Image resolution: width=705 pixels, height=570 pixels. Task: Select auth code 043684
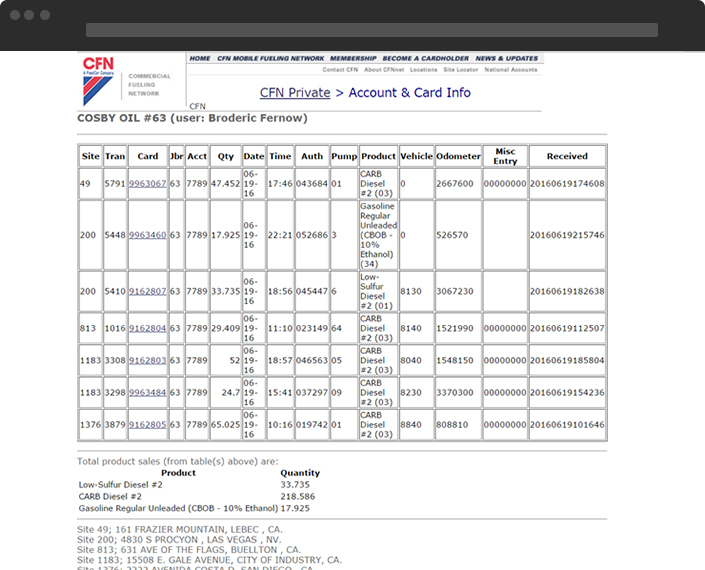(312, 183)
